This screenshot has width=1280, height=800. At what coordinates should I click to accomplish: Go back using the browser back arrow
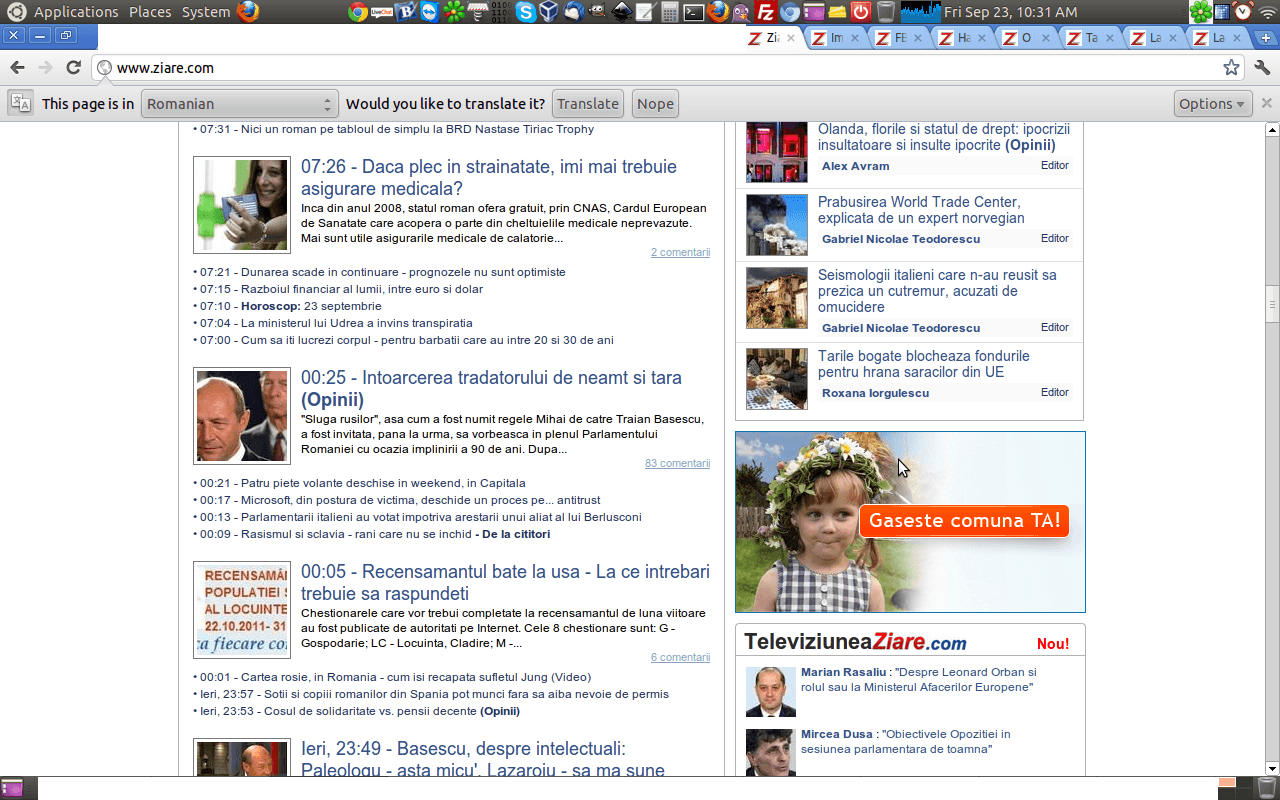point(17,68)
